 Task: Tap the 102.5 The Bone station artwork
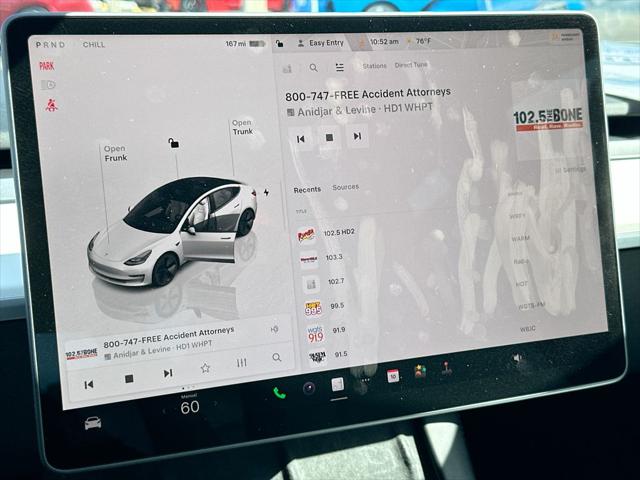pos(547,120)
